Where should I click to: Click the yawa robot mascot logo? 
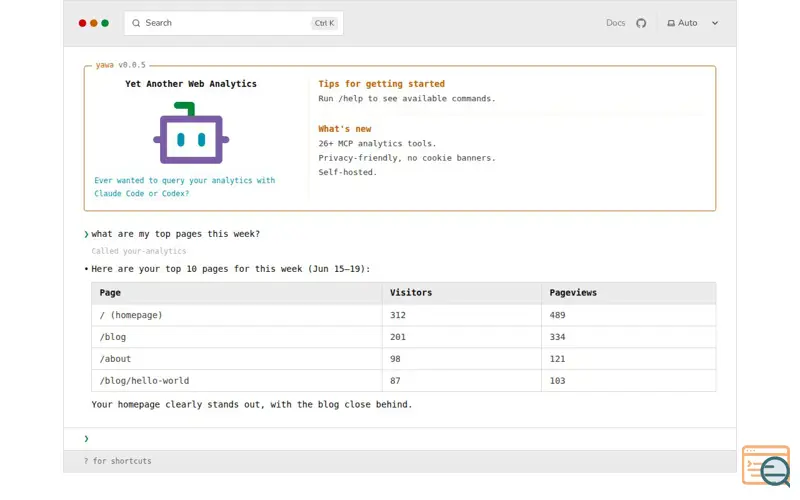191,133
